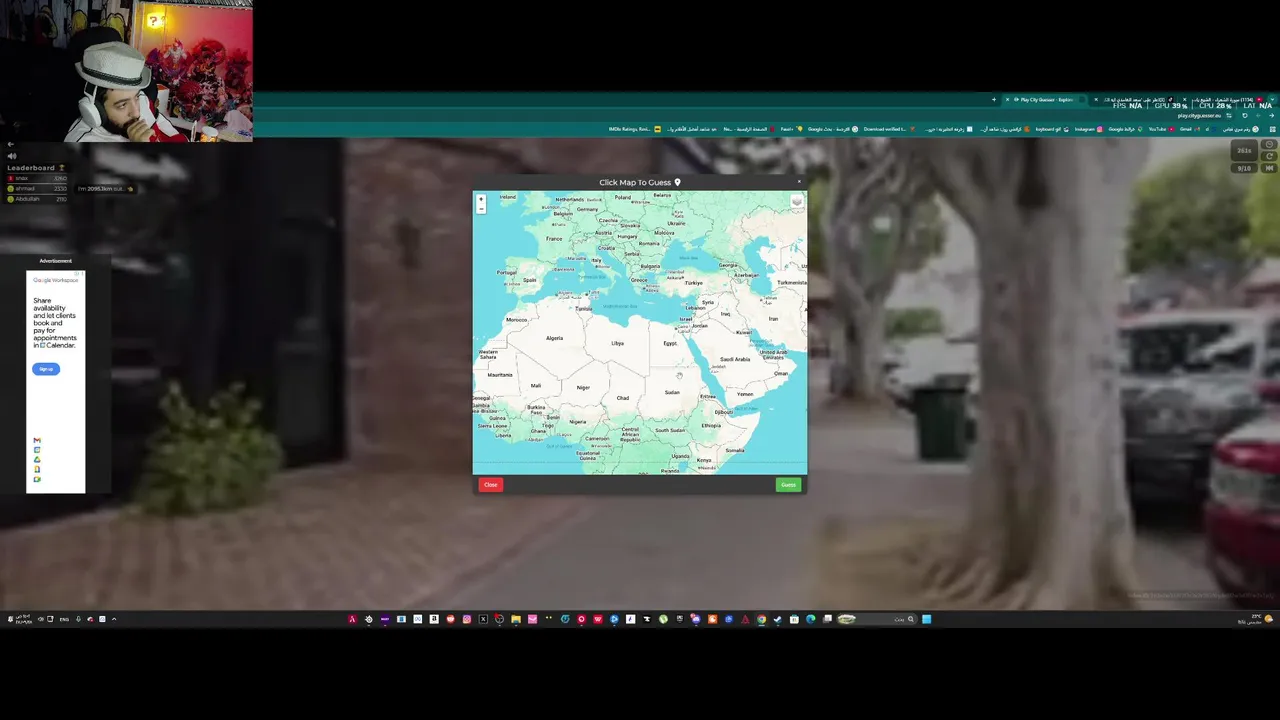Open Microsoft Store from the taskbar
Image resolution: width=1280 pixels, height=720 pixels.
[794, 619]
